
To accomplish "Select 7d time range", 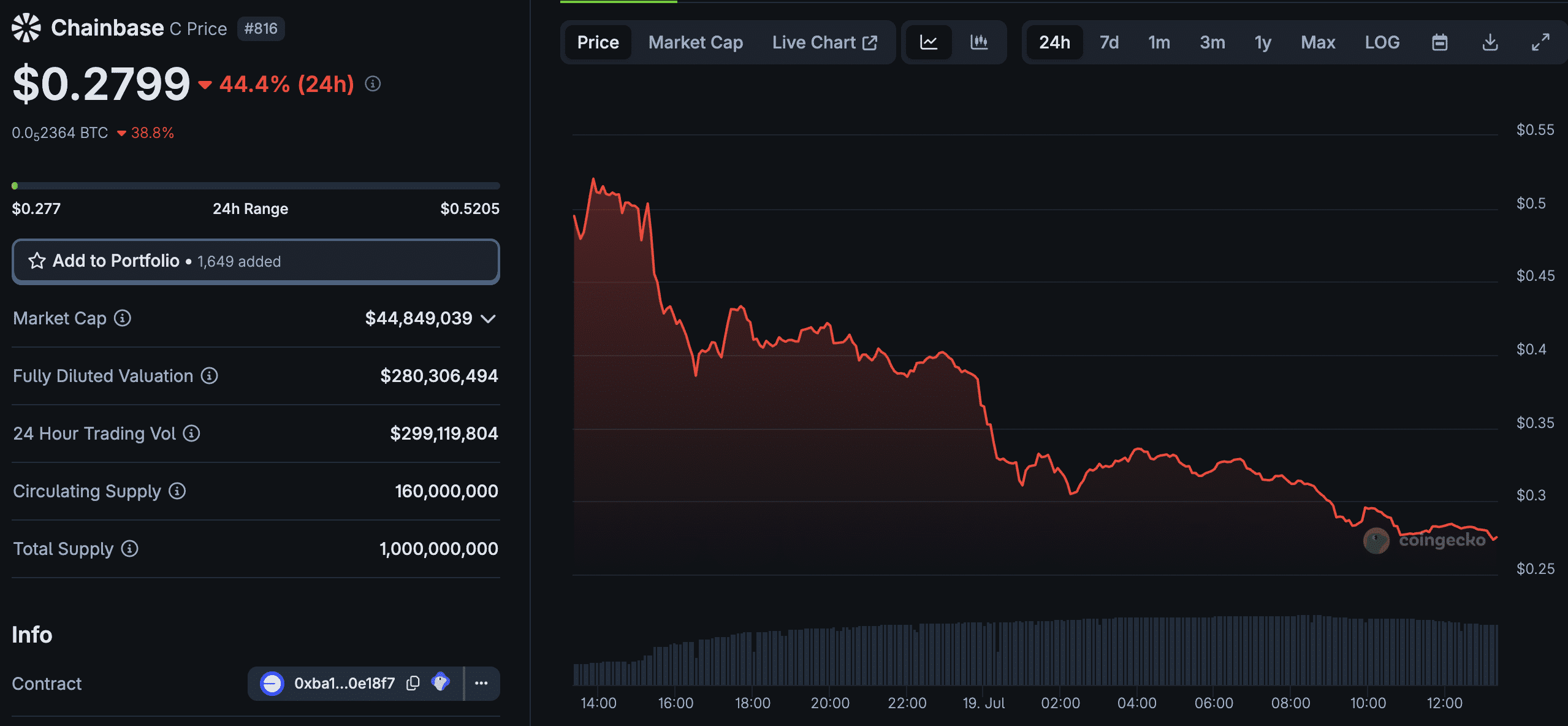I will (x=1109, y=42).
